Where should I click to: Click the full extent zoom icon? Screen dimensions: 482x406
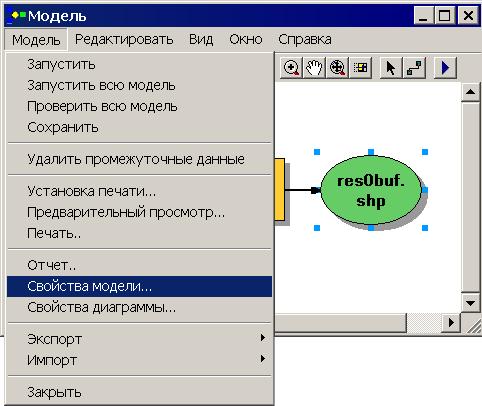337,68
